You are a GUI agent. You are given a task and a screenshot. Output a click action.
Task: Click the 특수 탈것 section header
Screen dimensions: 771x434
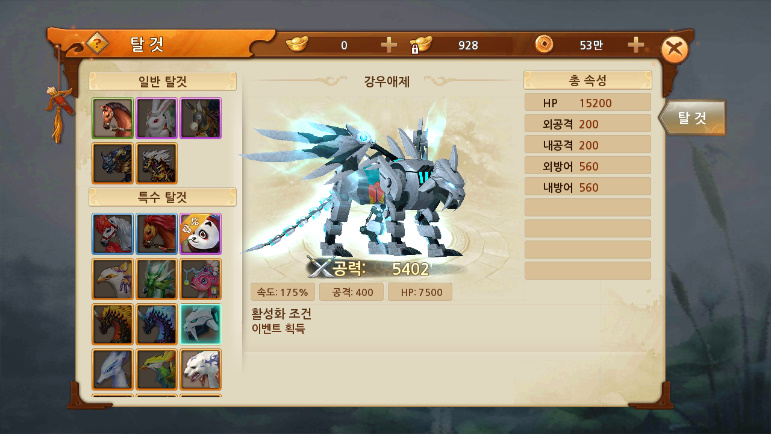[x=163, y=198]
